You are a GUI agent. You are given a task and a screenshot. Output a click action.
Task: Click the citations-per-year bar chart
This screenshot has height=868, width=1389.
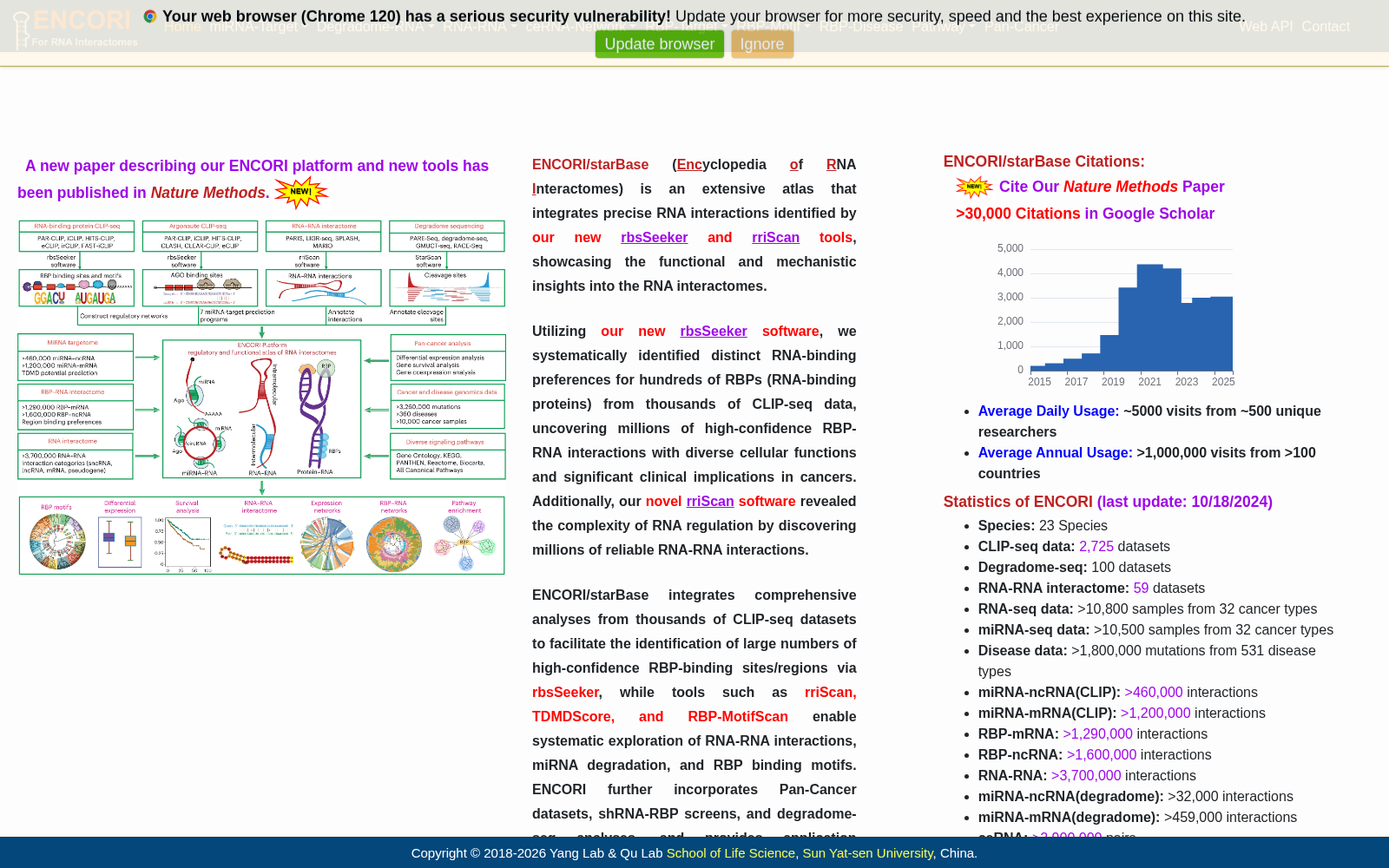(x=1116, y=316)
